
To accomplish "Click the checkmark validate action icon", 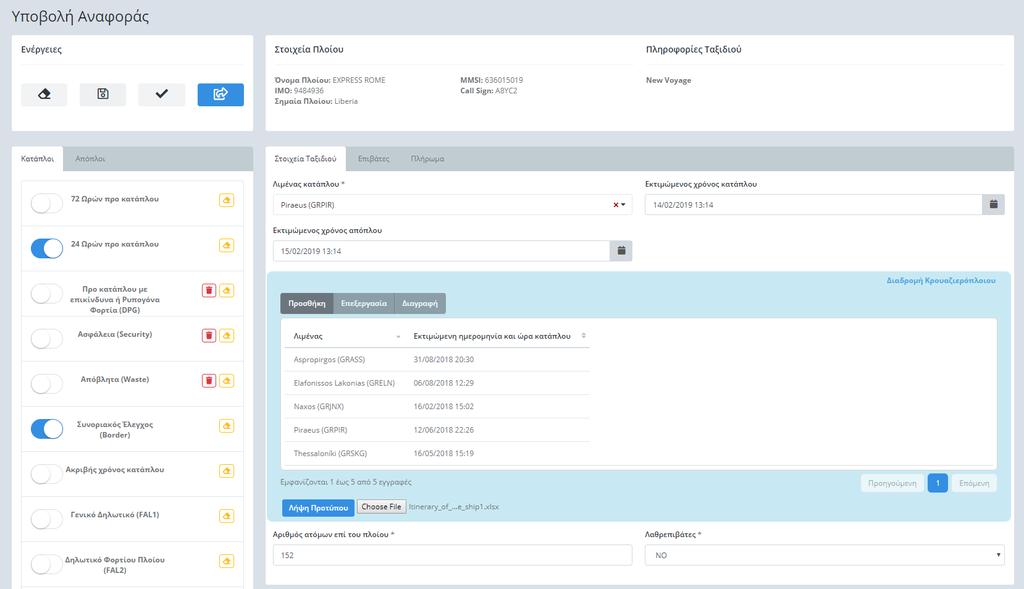I will (x=161, y=94).
